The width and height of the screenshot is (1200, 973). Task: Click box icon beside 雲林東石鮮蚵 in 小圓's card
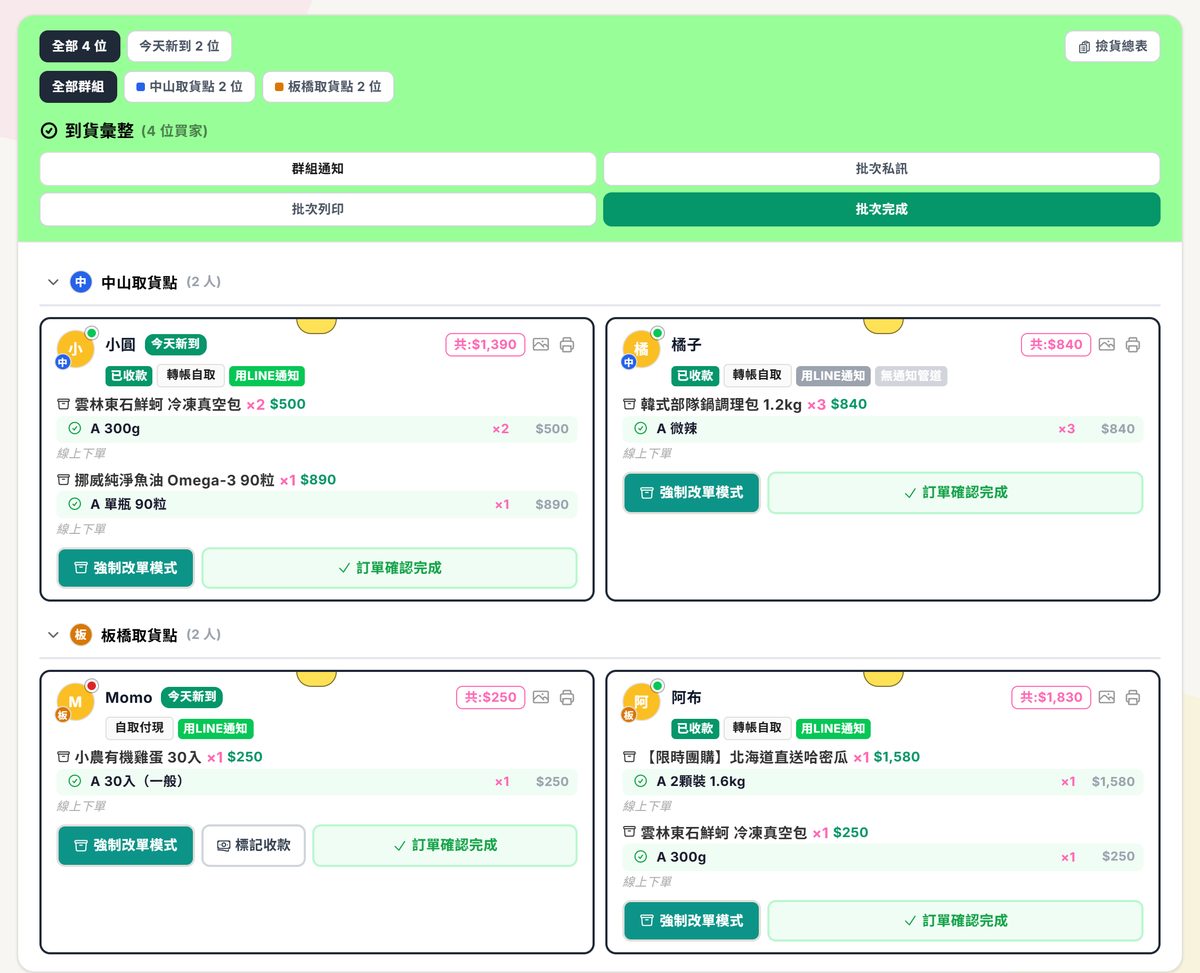63,405
